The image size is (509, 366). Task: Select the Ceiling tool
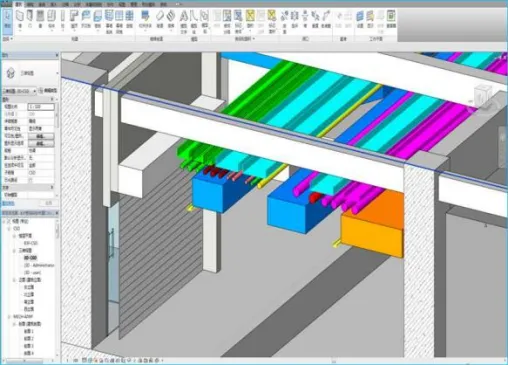[x=86, y=19]
